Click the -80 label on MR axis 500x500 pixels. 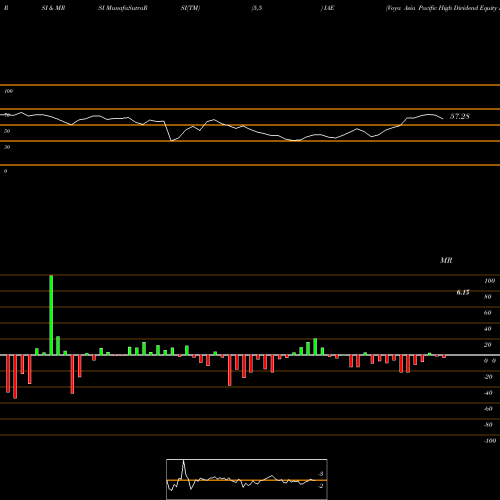point(488,425)
